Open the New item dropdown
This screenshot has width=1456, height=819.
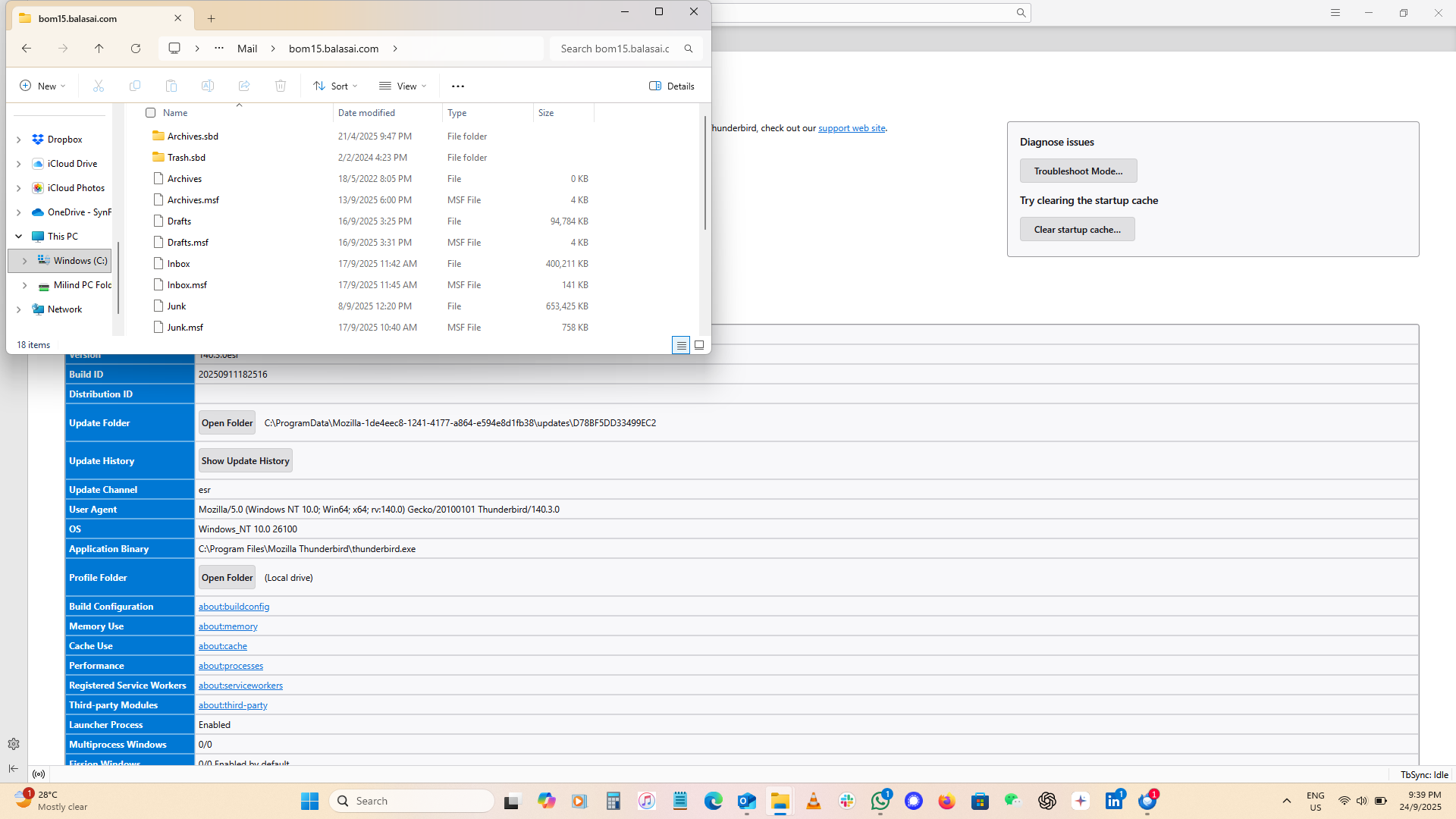pos(42,86)
